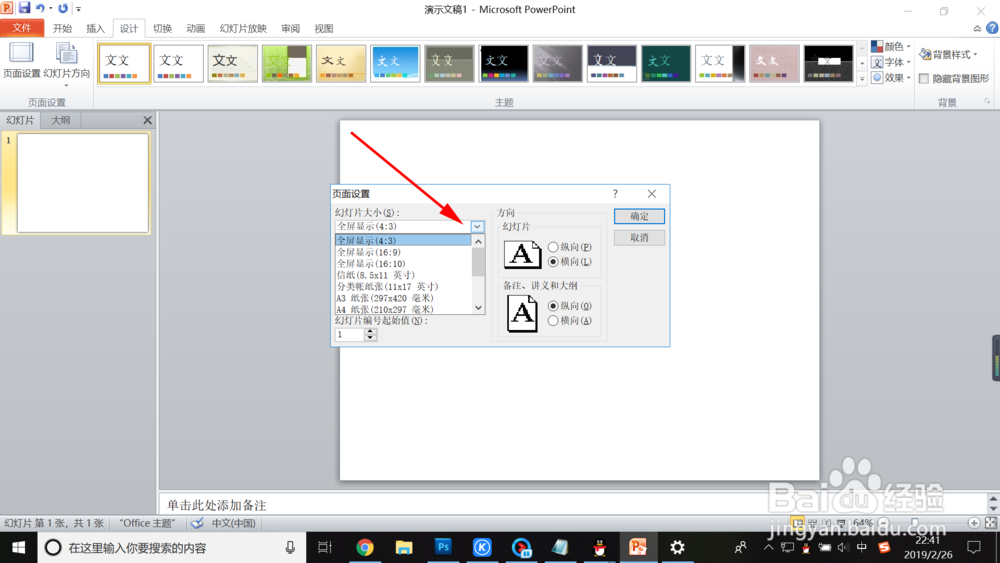The image size is (1000, 563).
Task: Open theme Effects dropdown
Action: click(x=891, y=78)
